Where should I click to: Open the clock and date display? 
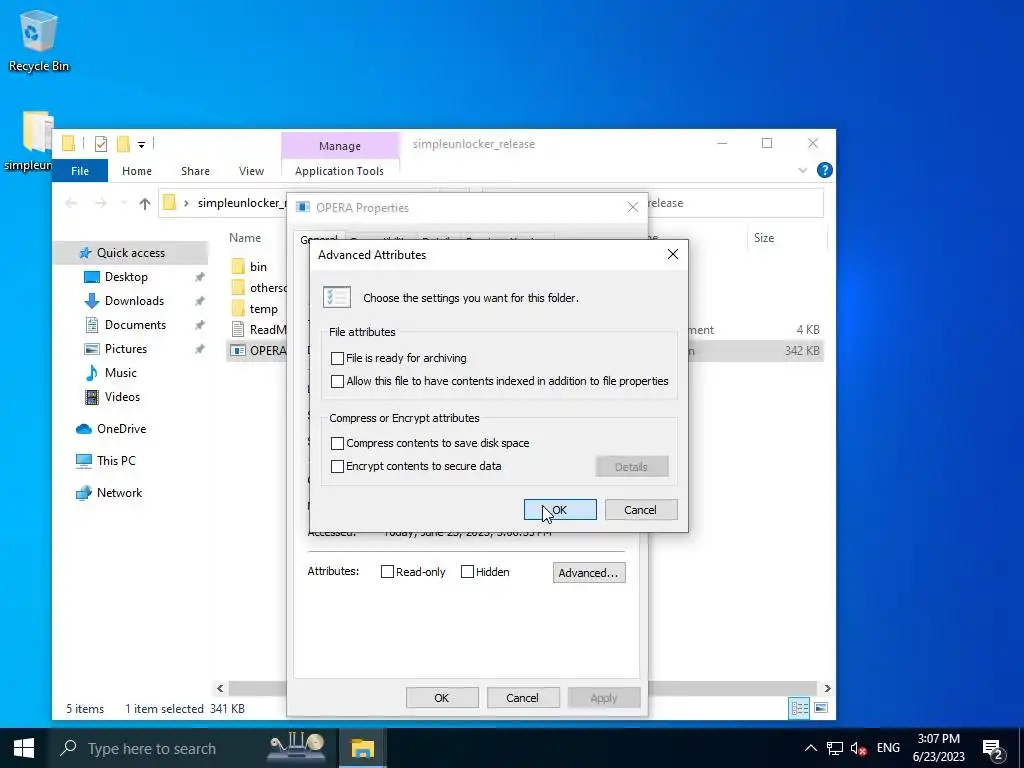coord(938,748)
